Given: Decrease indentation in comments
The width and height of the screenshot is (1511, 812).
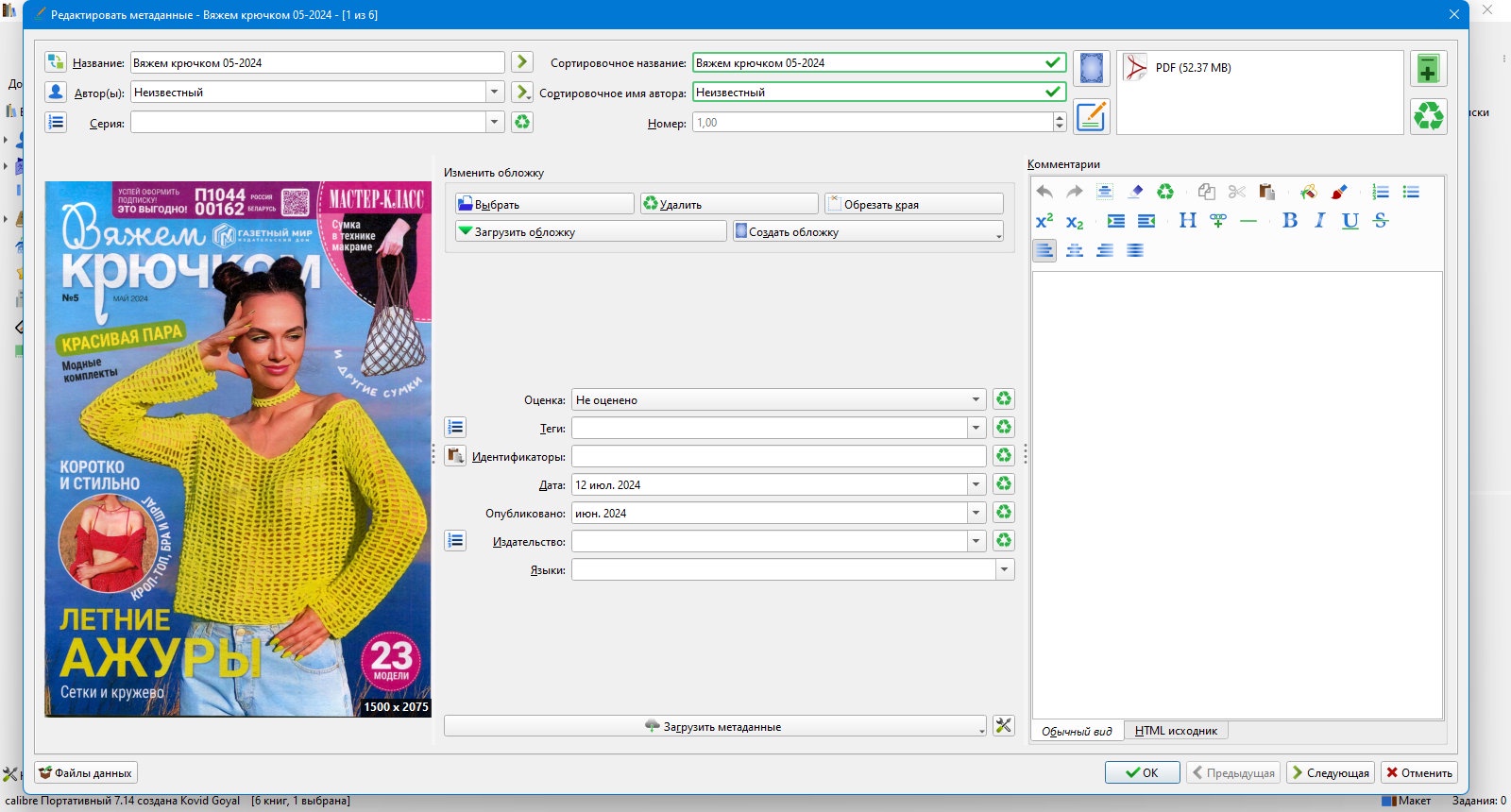Looking at the screenshot, I should (x=1146, y=221).
